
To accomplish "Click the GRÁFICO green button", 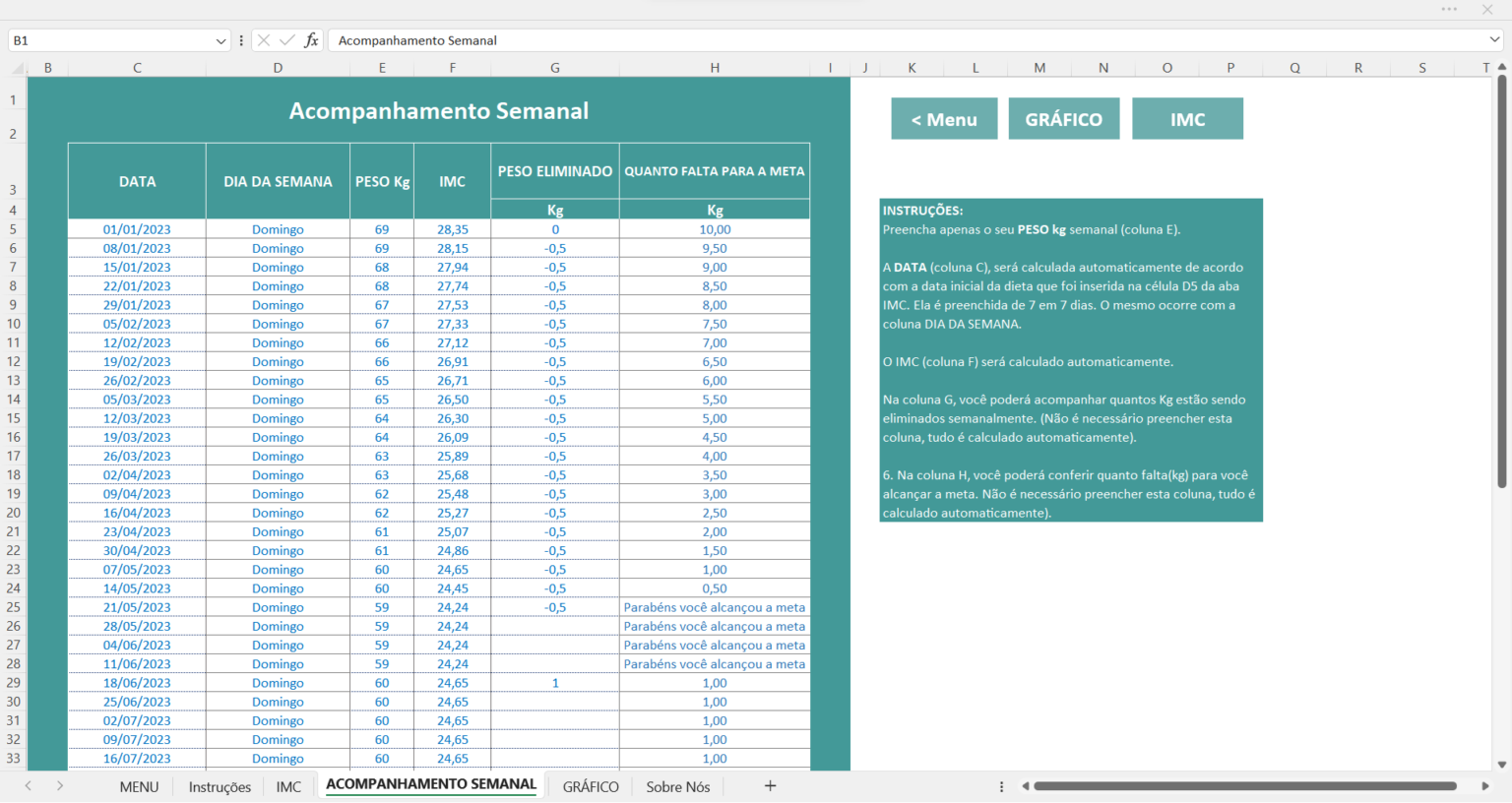I will [1064, 118].
